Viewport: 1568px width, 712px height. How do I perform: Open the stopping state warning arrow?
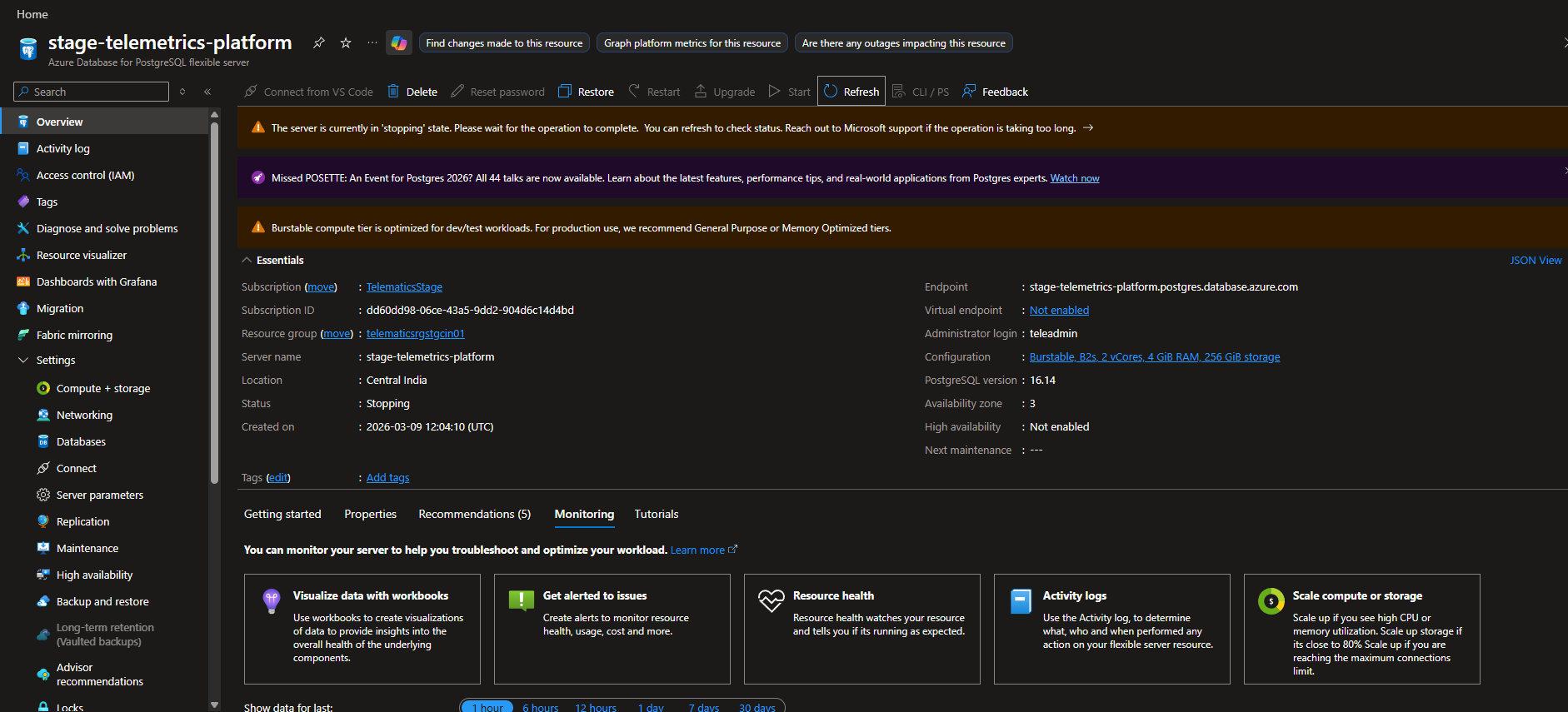click(x=1088, y=127)
